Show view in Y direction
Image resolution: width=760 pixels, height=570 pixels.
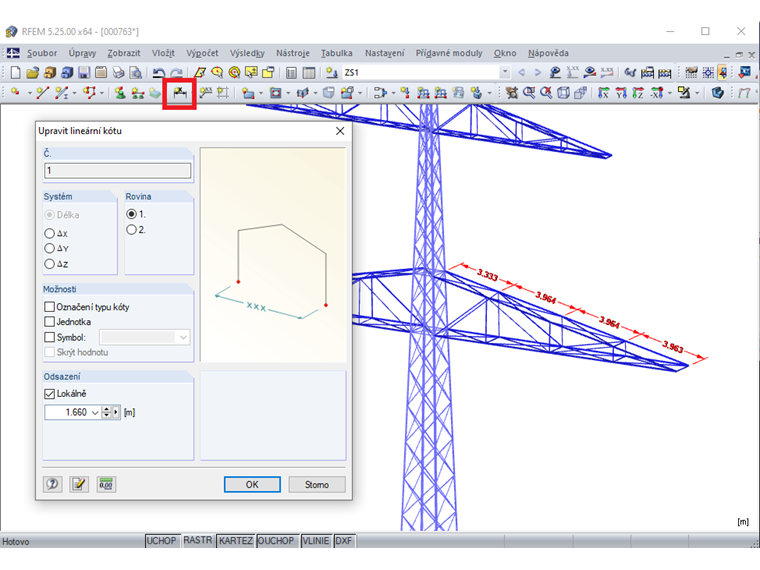(621, 92)
